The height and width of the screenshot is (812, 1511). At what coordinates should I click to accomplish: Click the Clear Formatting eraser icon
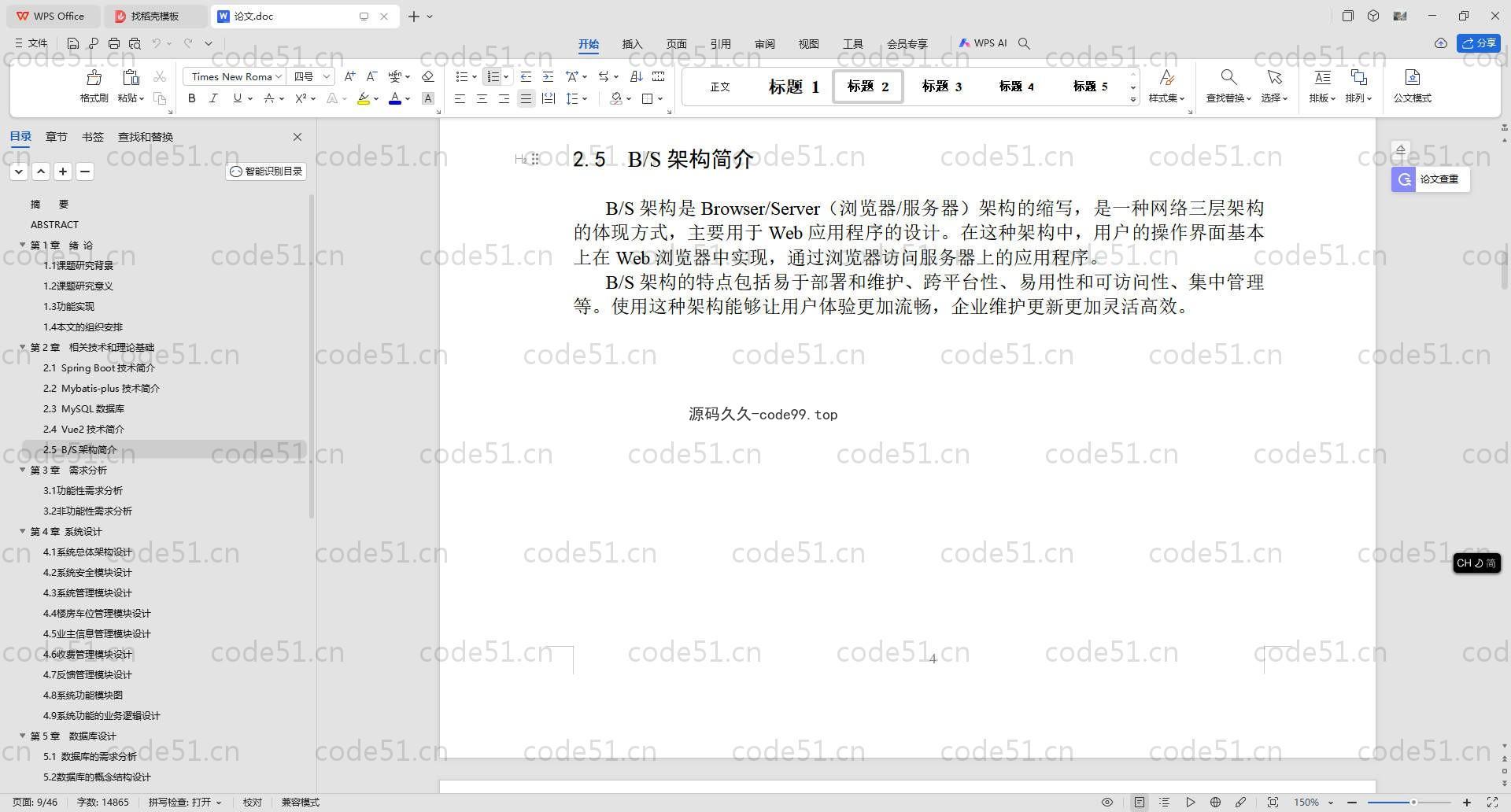click(428, 76)
